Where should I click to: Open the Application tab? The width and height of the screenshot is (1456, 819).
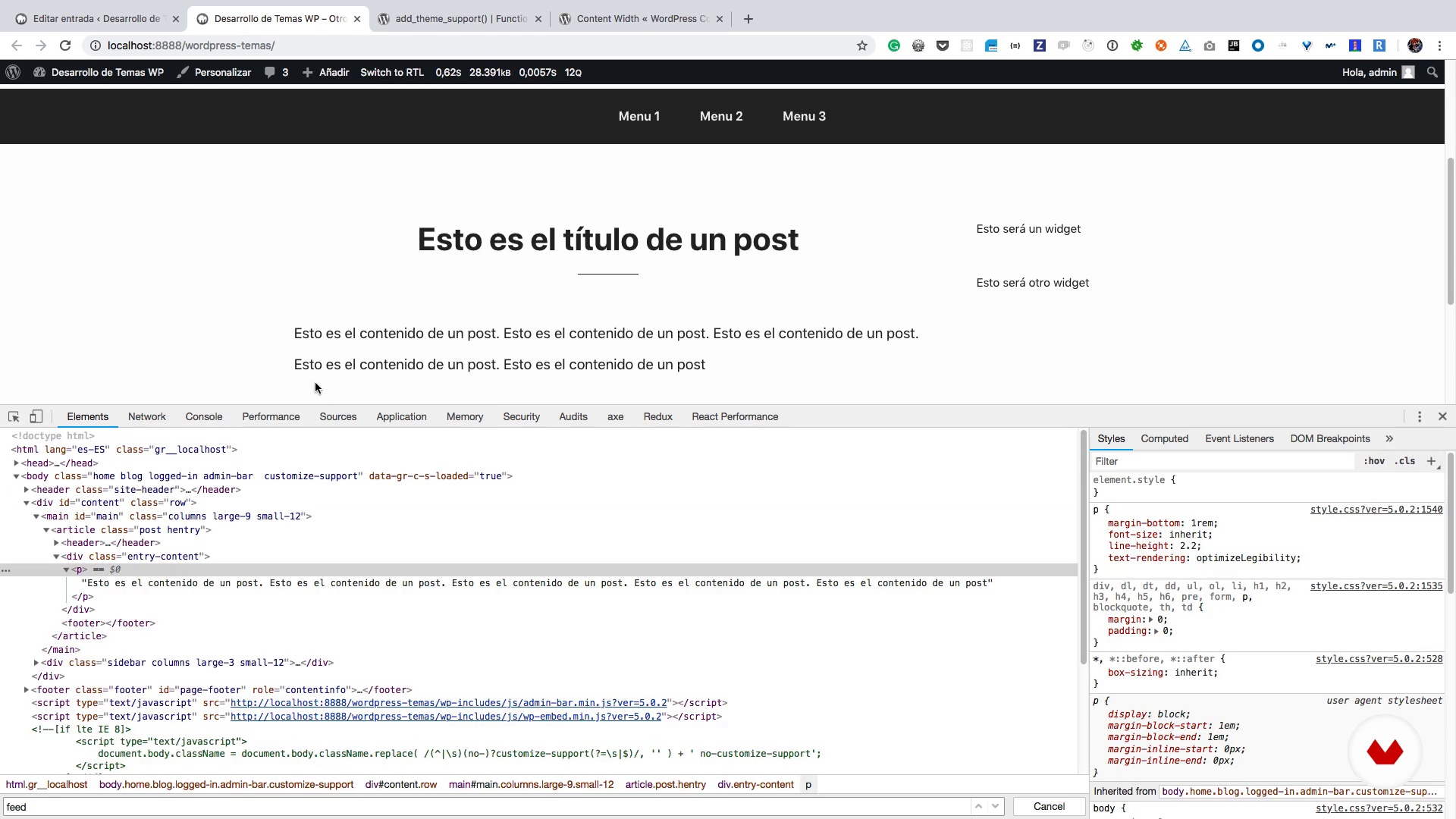[401, 416]
